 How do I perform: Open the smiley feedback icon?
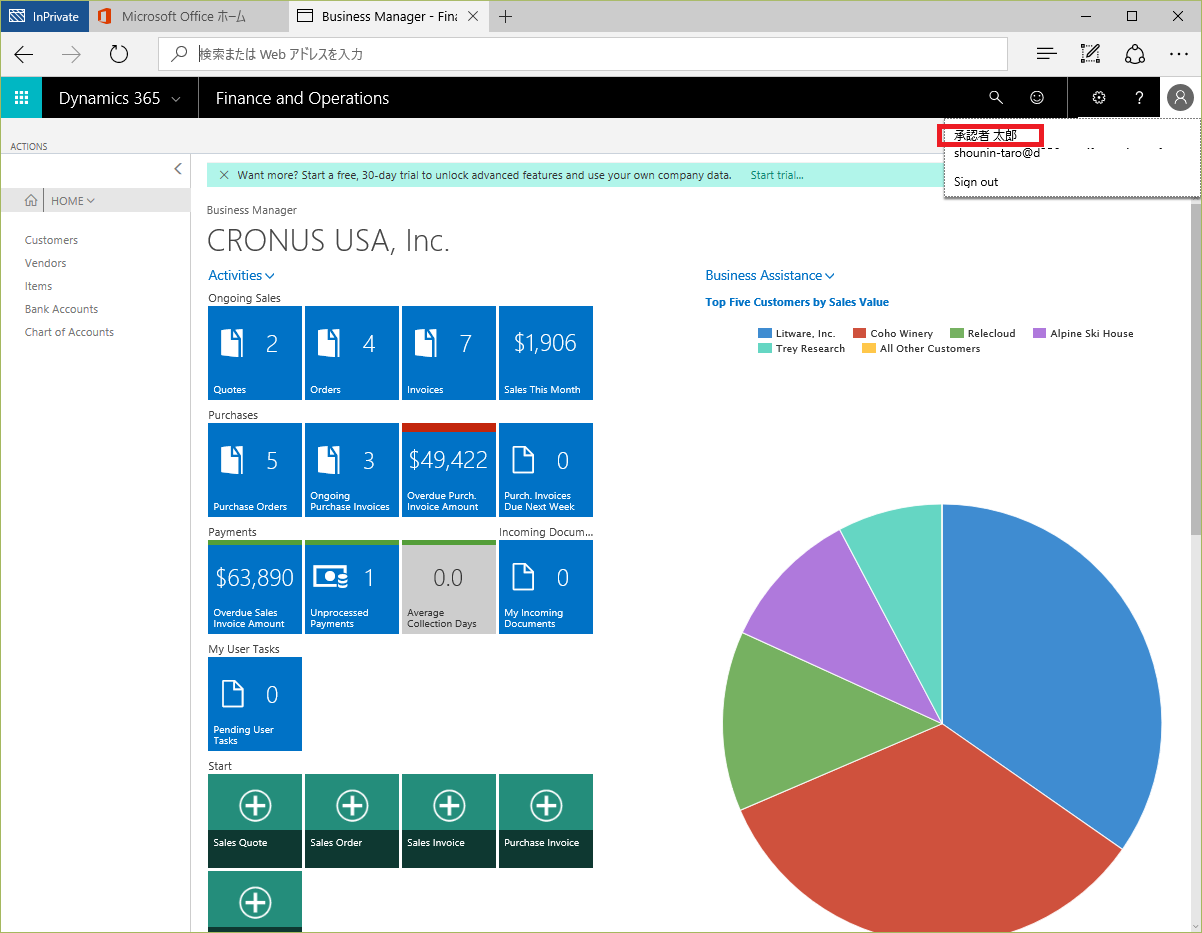[x=1037, y=98]
